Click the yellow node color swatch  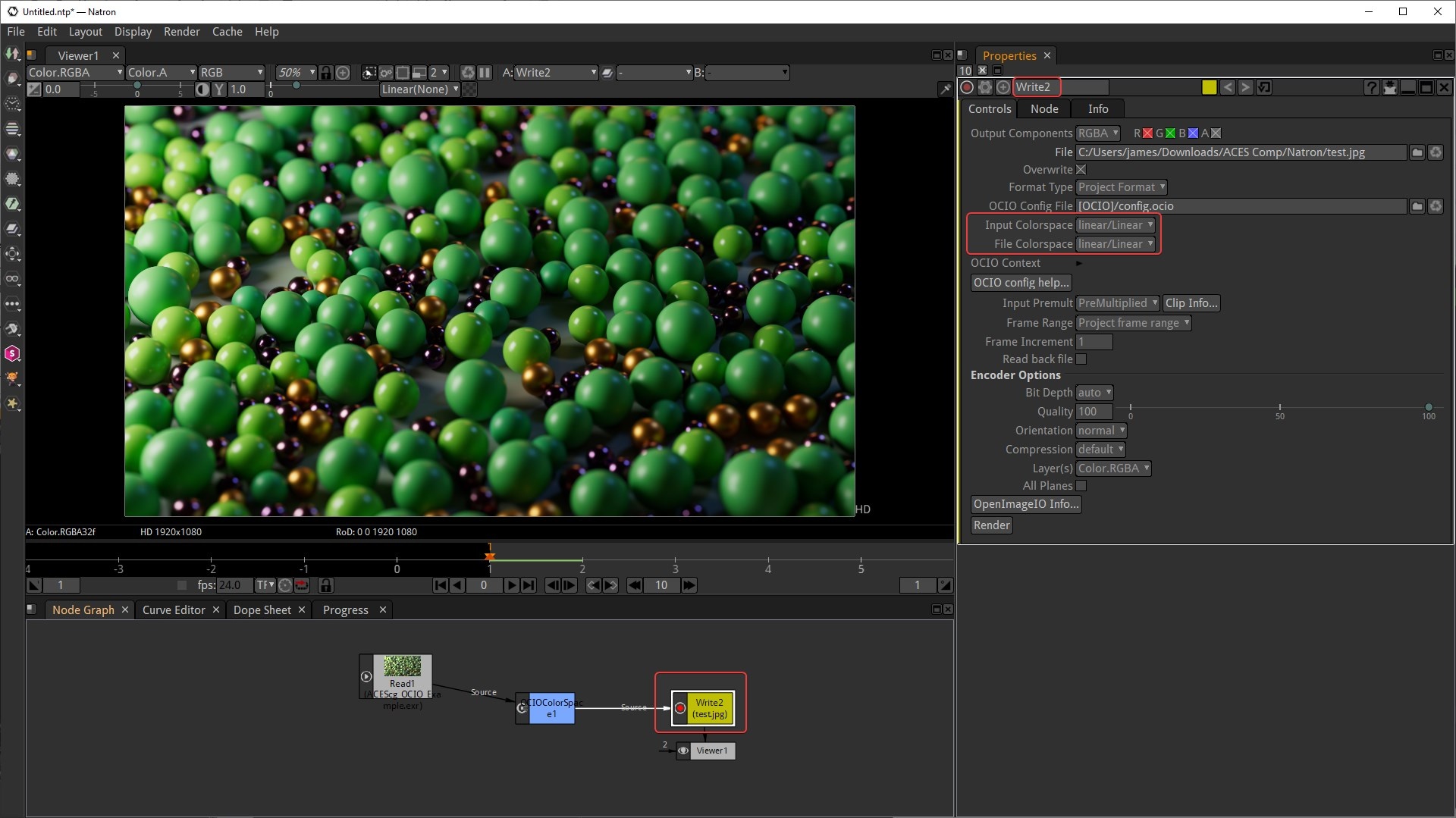[1209, 87]
